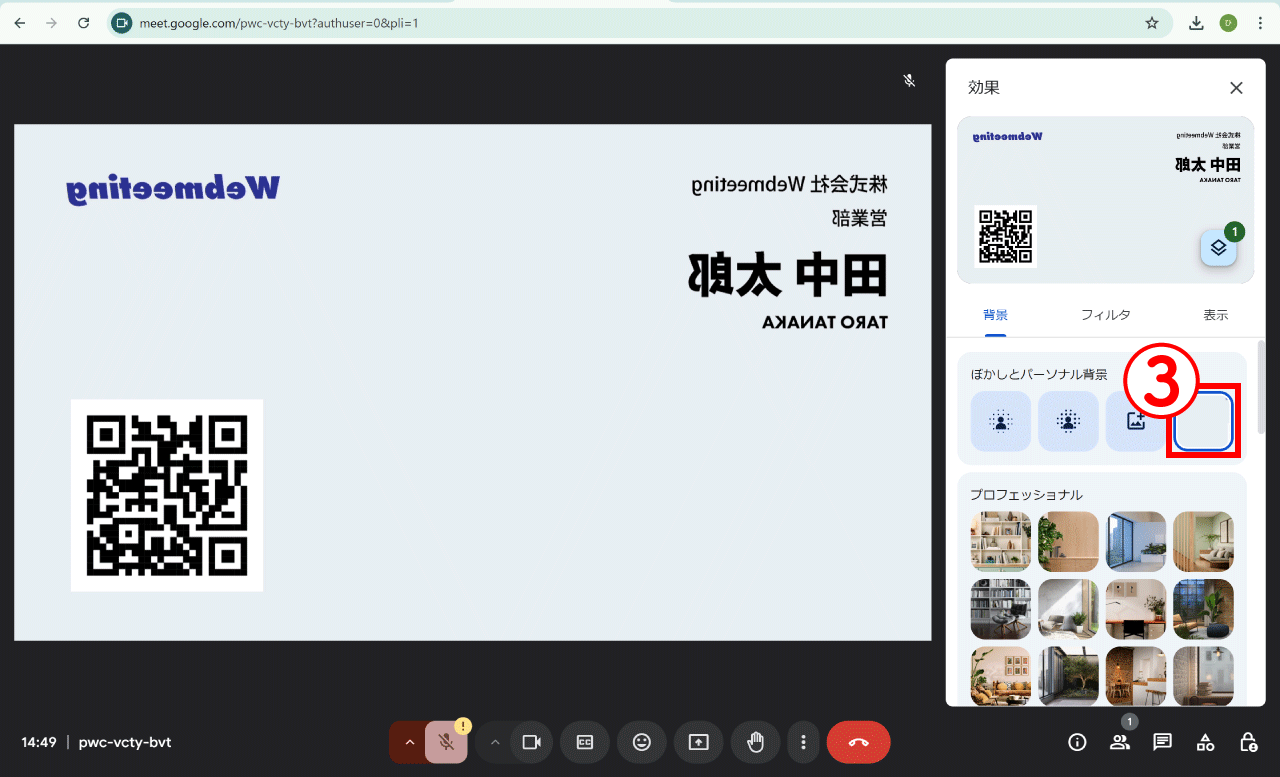This screenshot has height=777, width=1280.
Task: Close the 効果 effects panel
Action: (1236, 88)
